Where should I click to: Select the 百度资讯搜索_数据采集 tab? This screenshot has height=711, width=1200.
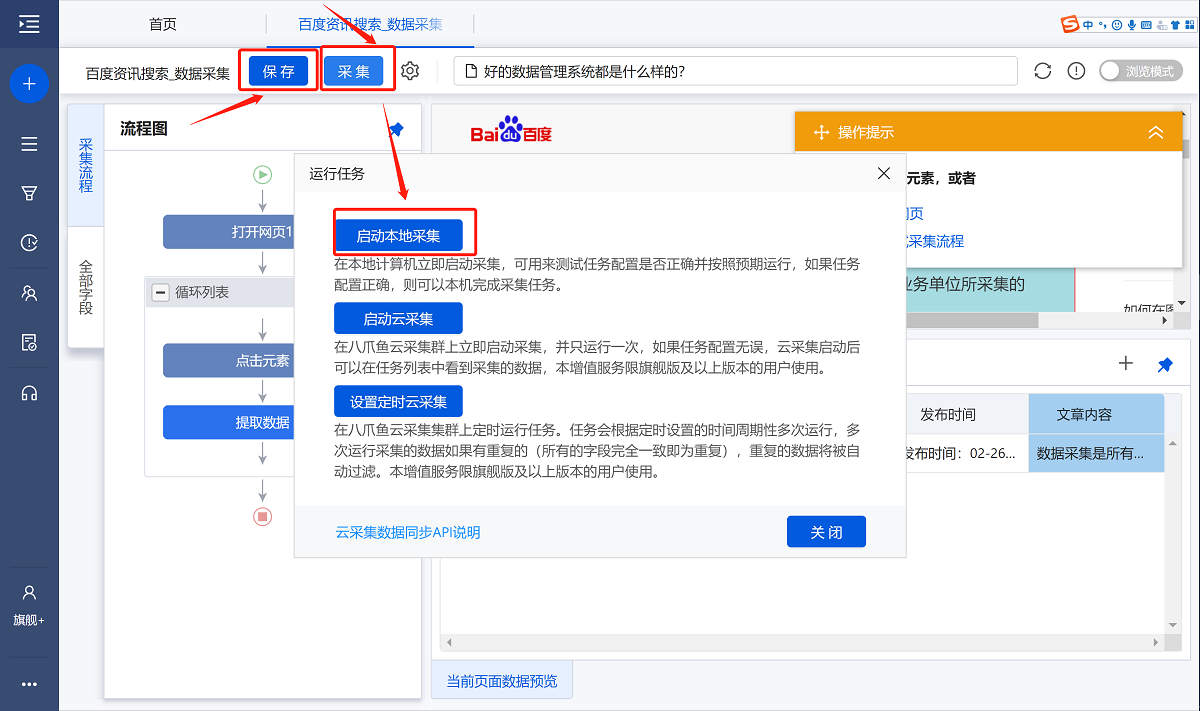(370, 24)
